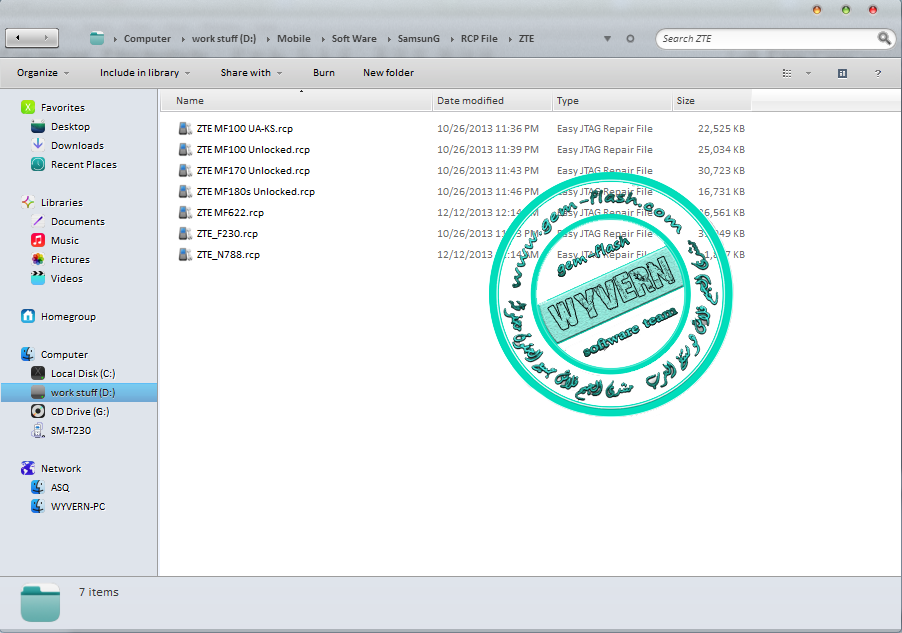
Task: Click the folder icon in address bar
Action: coord(97,39)
